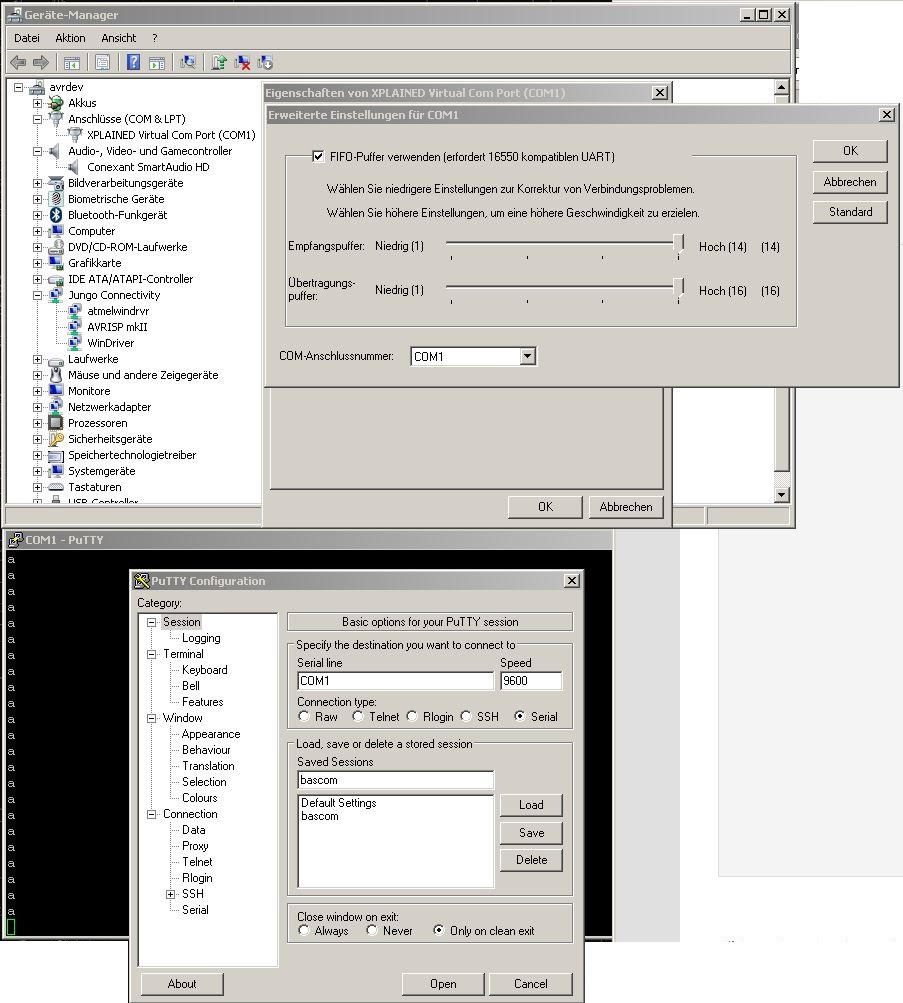Collapse the Anschlüsse (COM & LPT) node
This screenshot has width=903, height=1003.
click(38, 119)
